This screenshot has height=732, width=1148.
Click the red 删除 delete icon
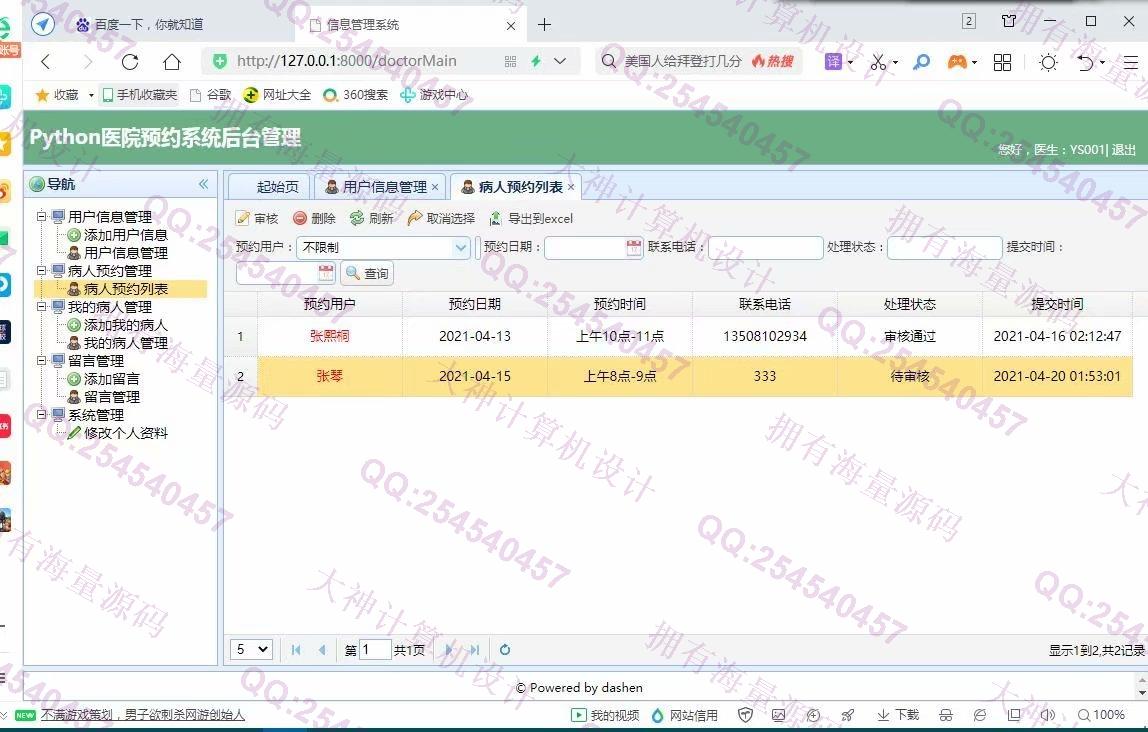click(300, 219)
